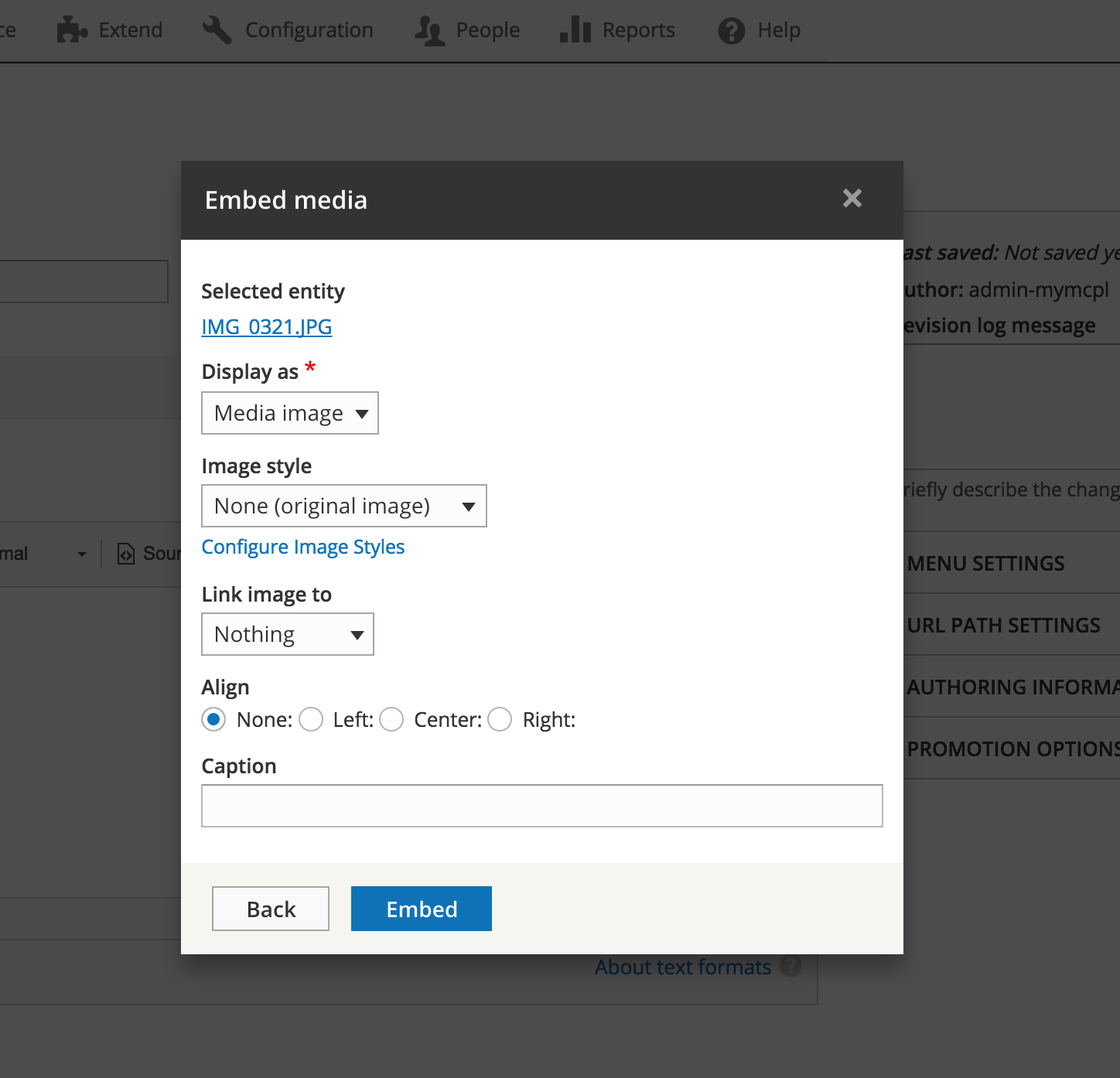Click inside the Caption text field

(x=541, y=805)
